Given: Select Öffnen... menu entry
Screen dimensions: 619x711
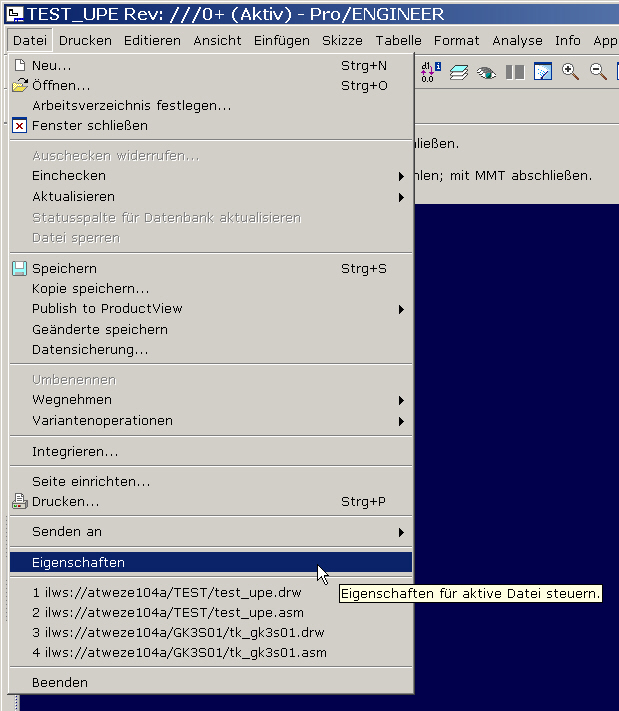Looking at the screenshot, I should click(x=211, y=85).
